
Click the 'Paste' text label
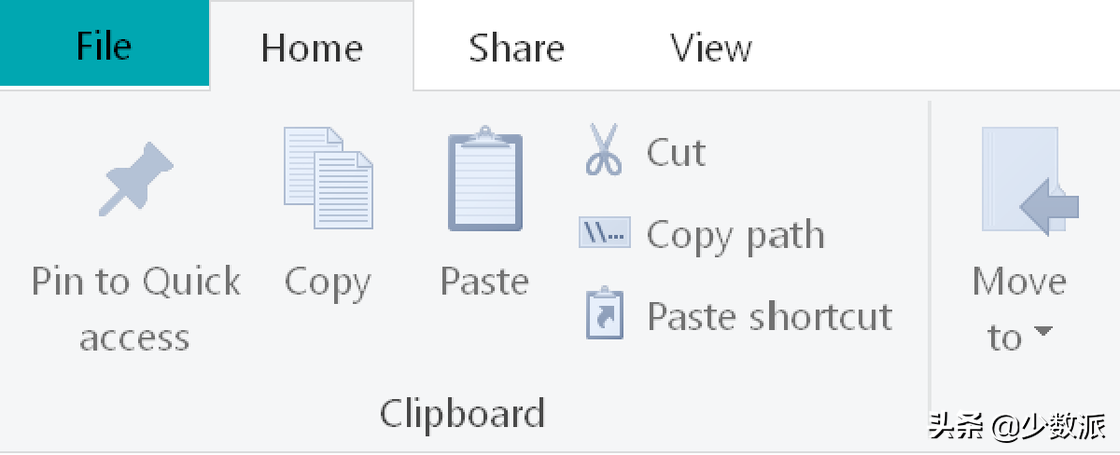pyautogui.click(x=485, y=282)
